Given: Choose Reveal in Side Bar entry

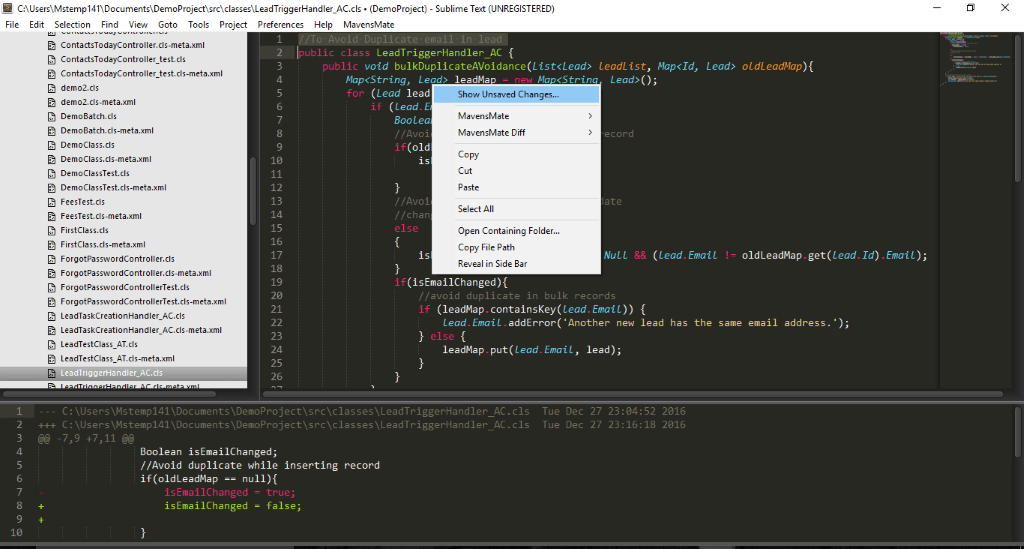Looking at the screenshot, I should 516,264.
